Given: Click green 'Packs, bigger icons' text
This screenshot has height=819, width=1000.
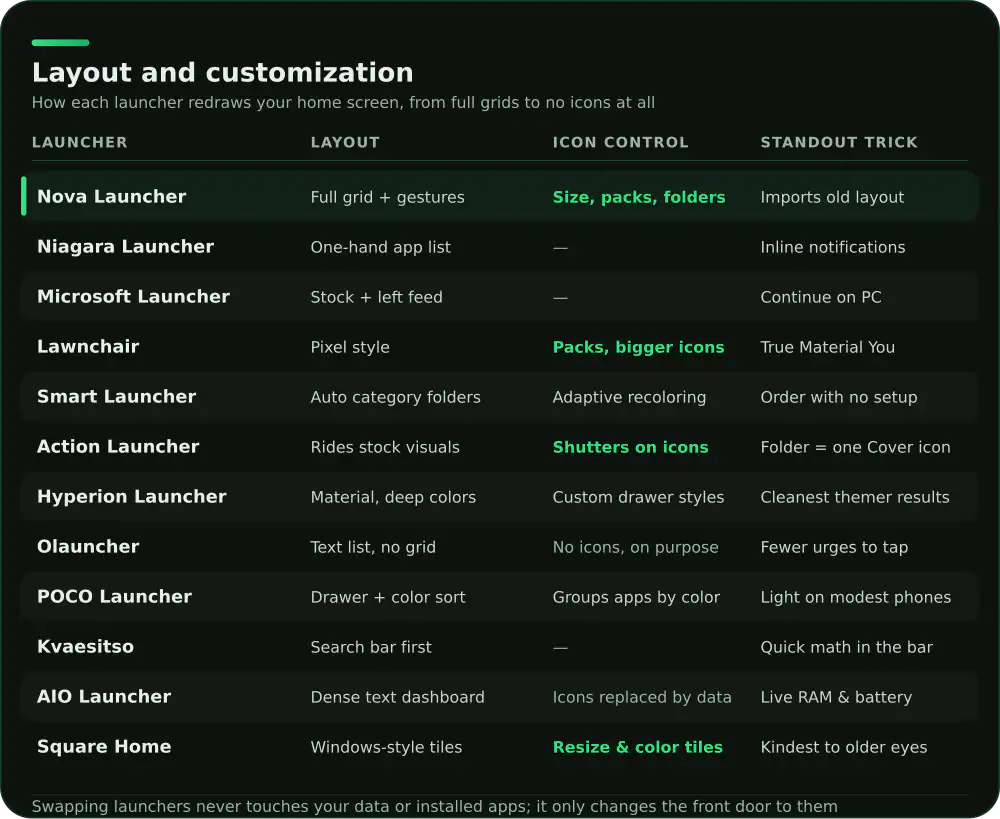Looking at the screenshot, I should tap(638, 348).
